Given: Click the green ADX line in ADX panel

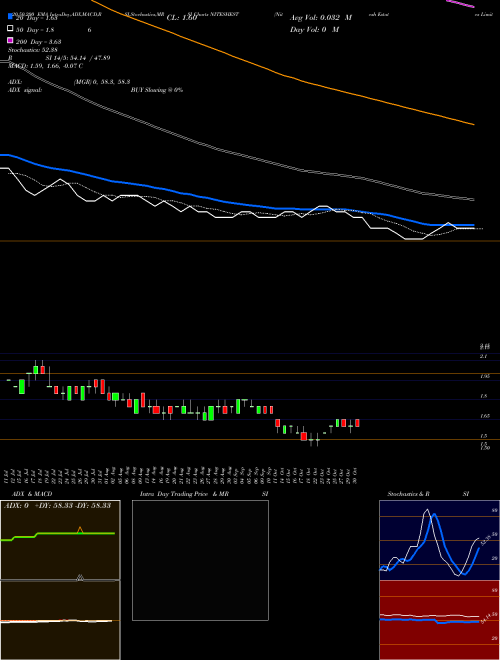Looking at the screenshot, I should (58, 533).
